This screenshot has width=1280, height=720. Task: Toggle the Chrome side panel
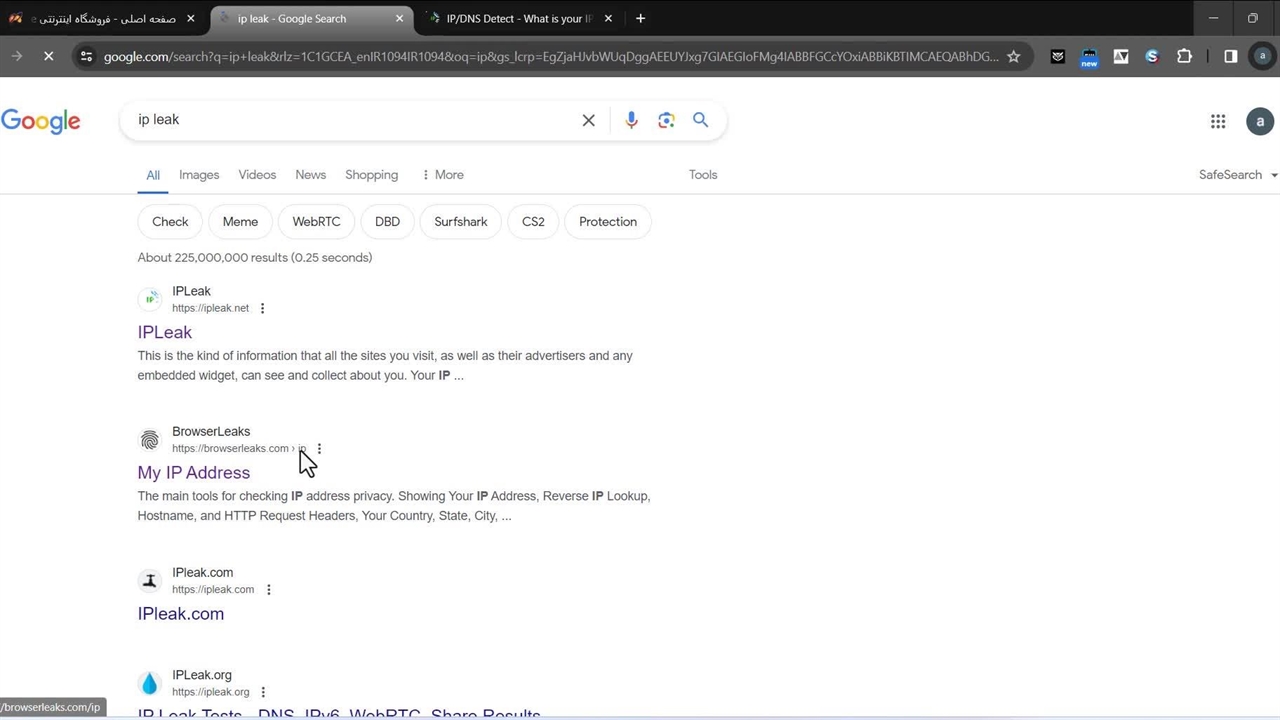tap(1231, 57)
